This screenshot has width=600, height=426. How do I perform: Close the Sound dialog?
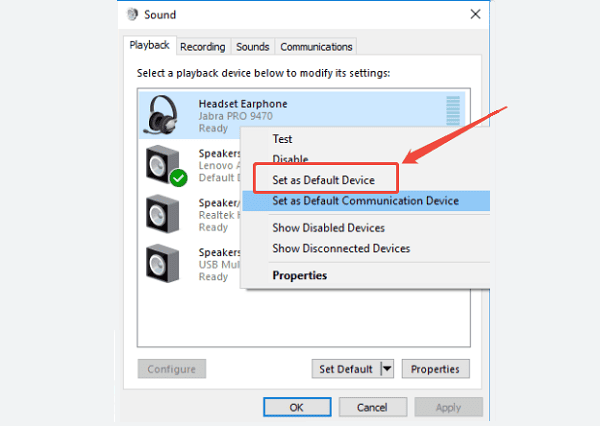[475, 15]
